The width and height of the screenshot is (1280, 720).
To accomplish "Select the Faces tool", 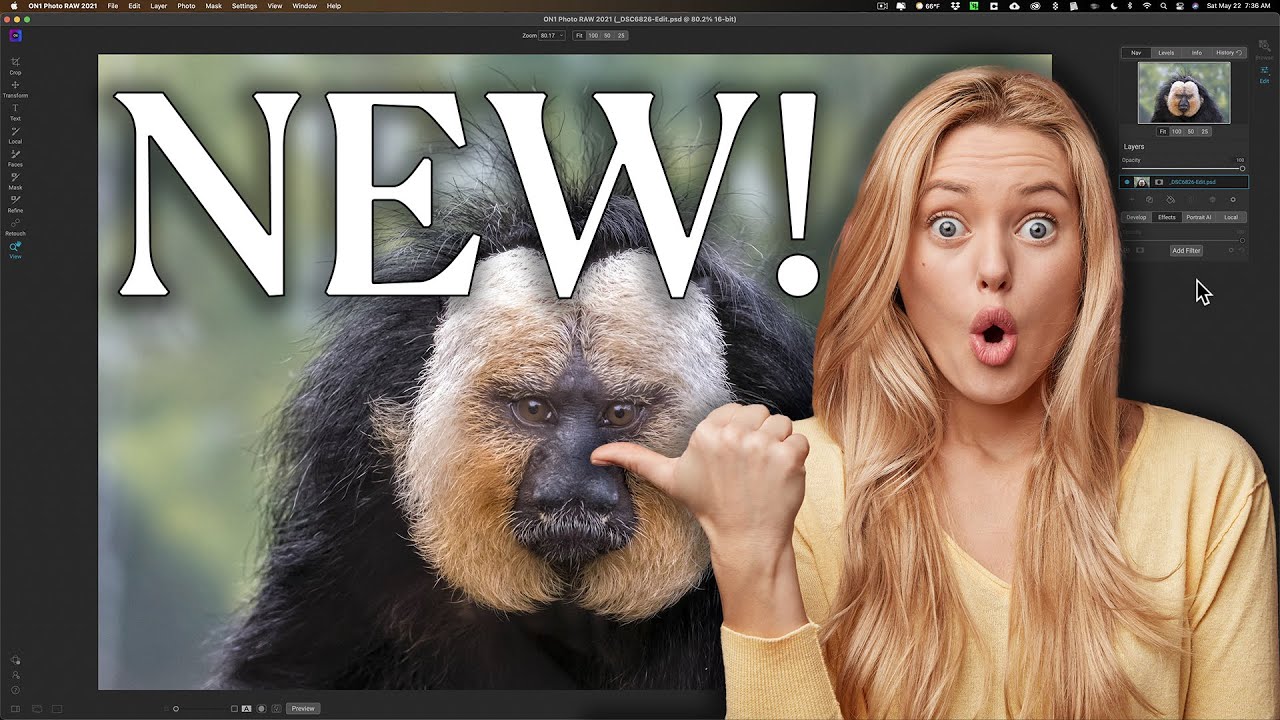I will click(x=15, y=157).
